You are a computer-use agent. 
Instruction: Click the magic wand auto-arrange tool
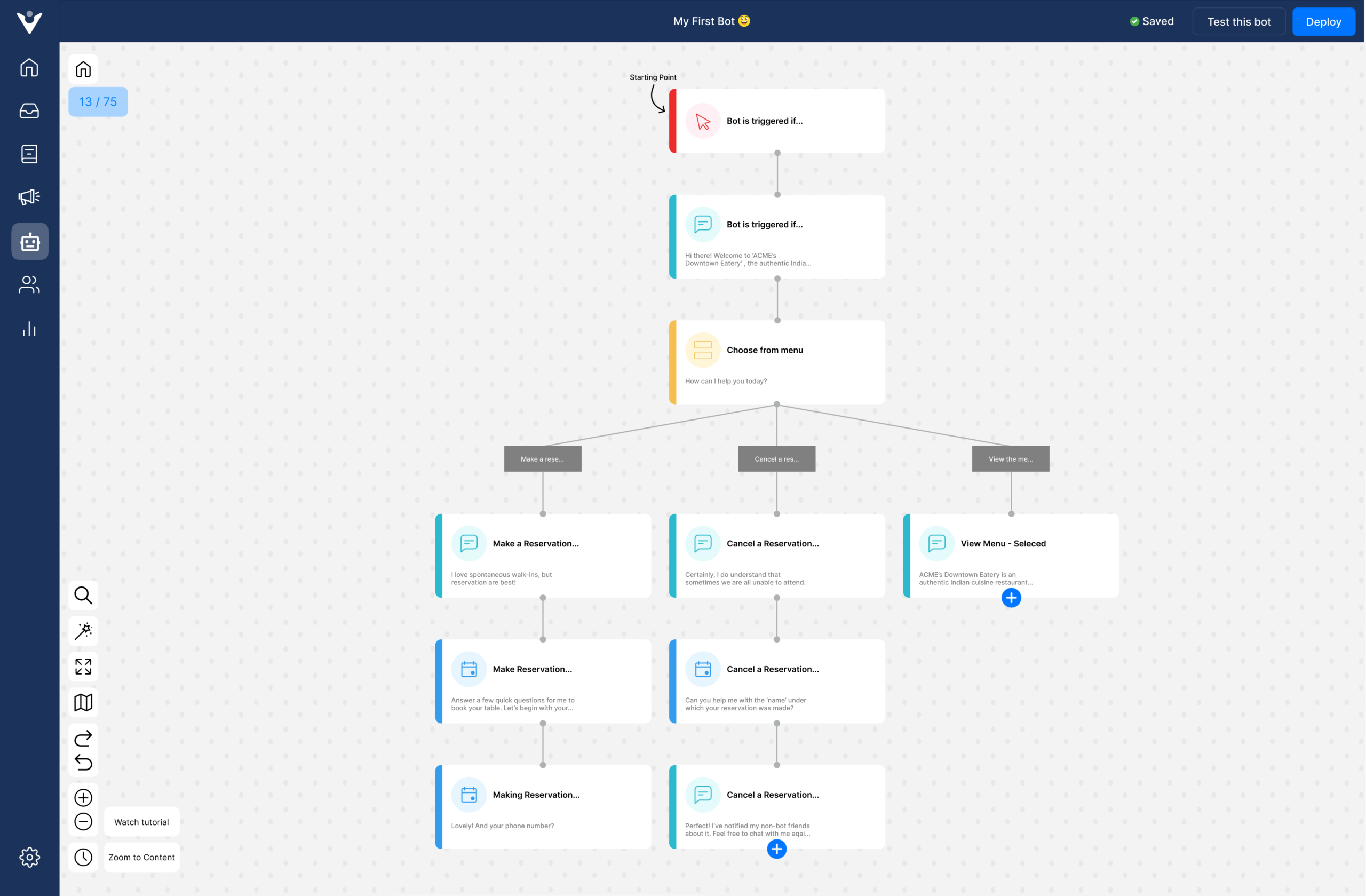pyautogui.click(x=83, y=631)
